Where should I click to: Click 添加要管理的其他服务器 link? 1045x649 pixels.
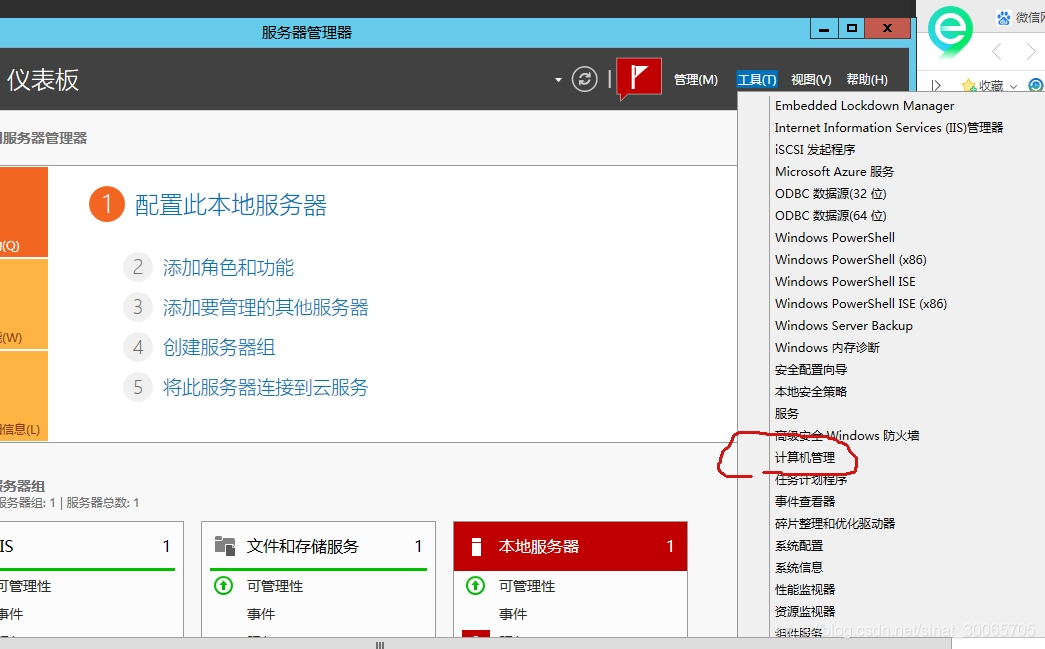click(x=265, y=307)
